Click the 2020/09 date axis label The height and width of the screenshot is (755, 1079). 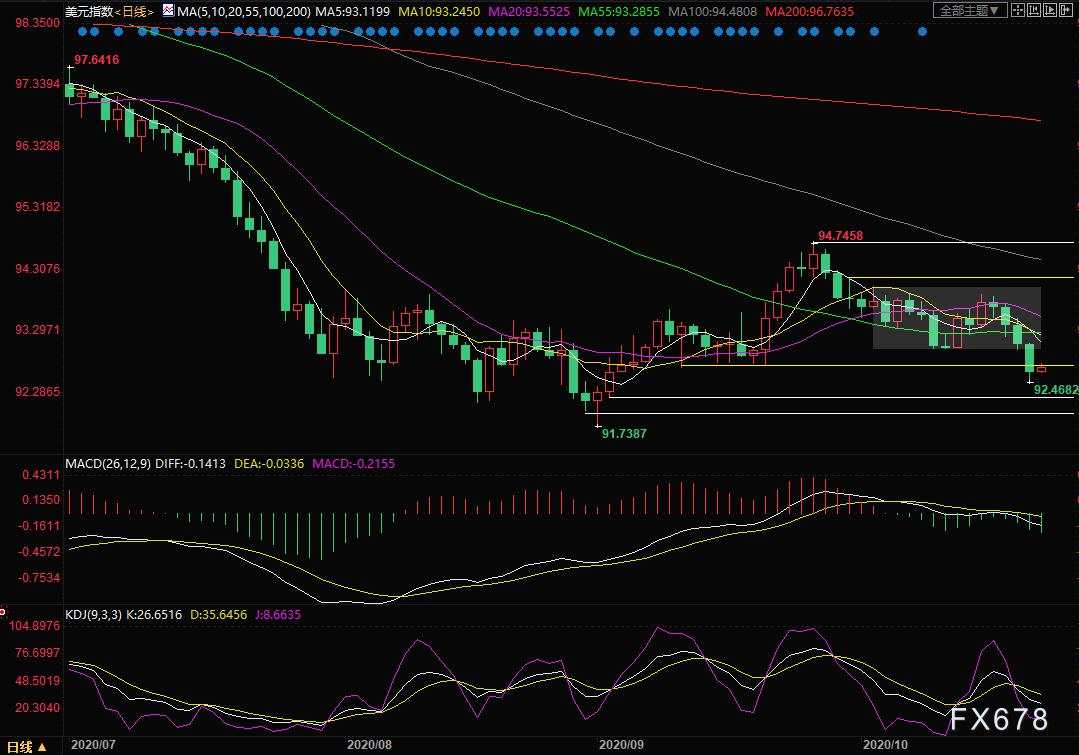pos(621,745)
